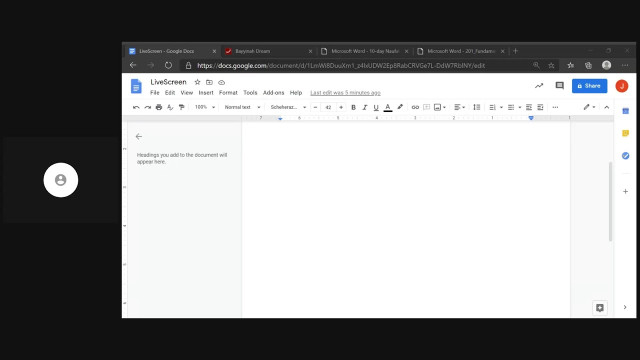The width and height of the screenshot is (640, 360).
Task: Toggle underline formatting
Action: (x=376, y=107)
